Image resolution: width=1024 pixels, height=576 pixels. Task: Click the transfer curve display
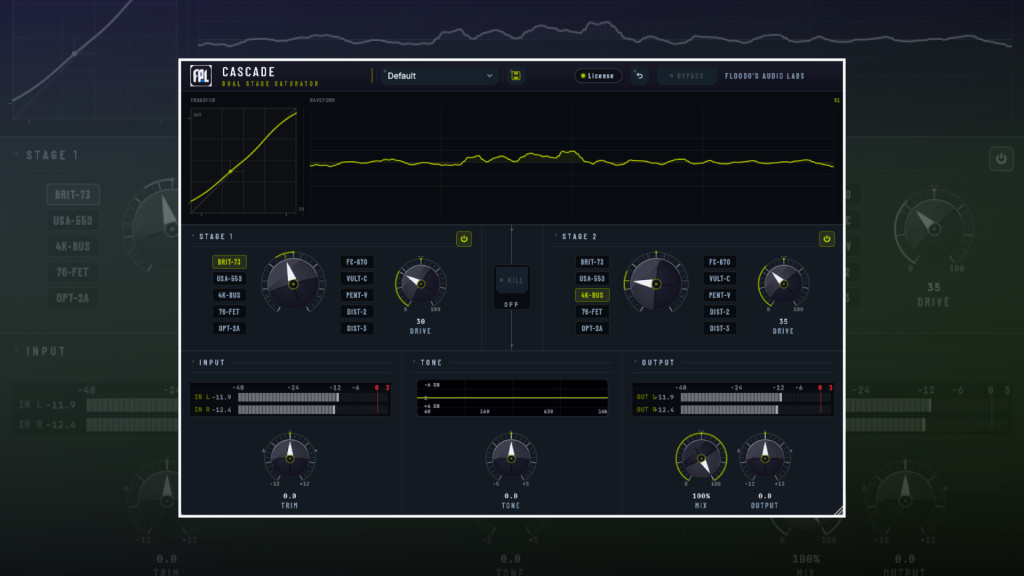tap(244, 161)
